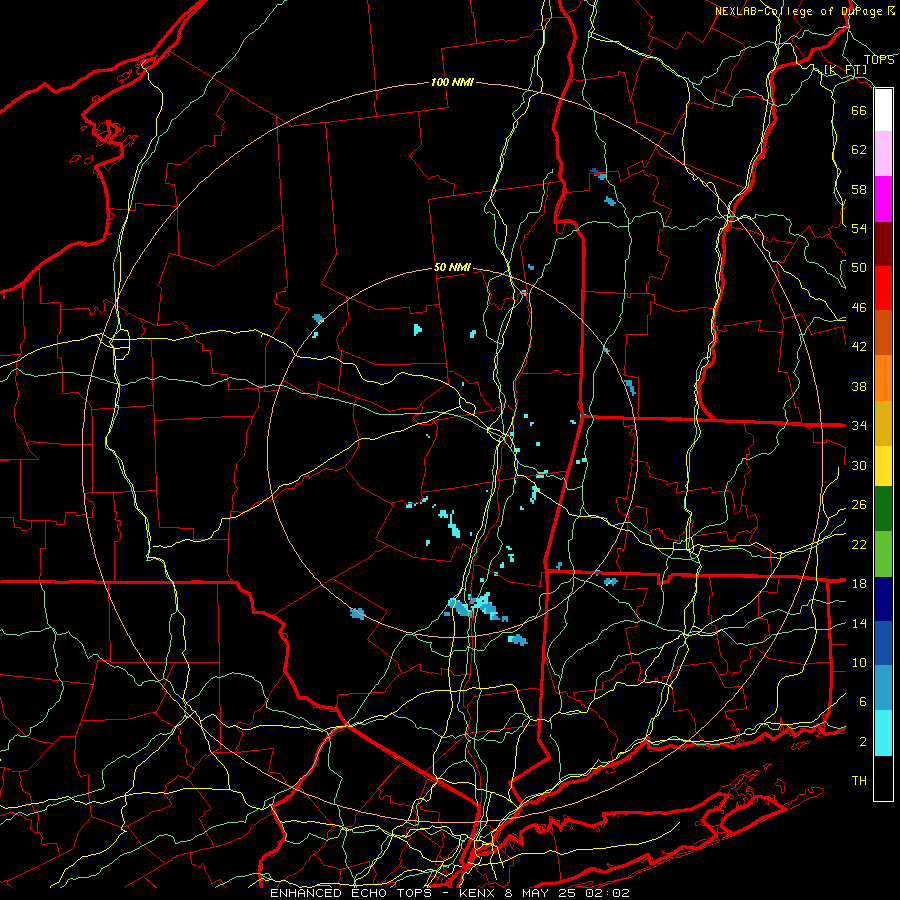This screenshot has width=900, height=900.
Task: Click the legend value 54
Action: click(x=859, y=228)
